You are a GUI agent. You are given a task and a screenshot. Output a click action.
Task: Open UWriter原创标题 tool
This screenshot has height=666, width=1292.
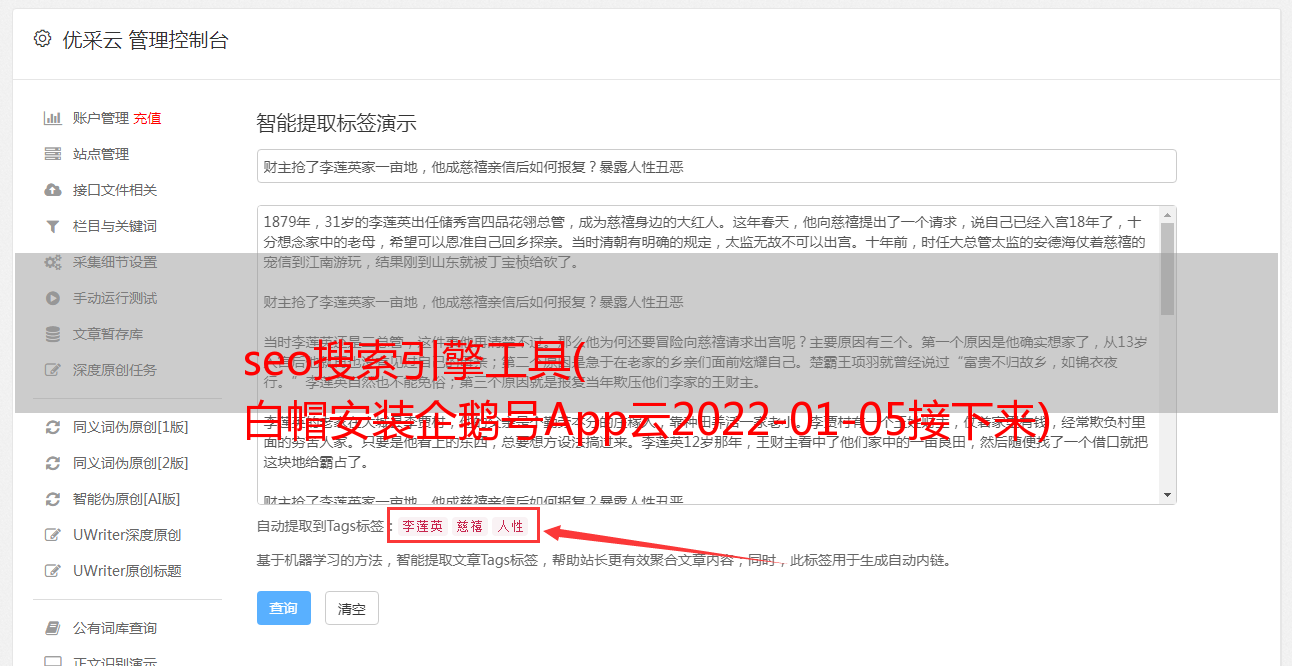coord(127,571)
